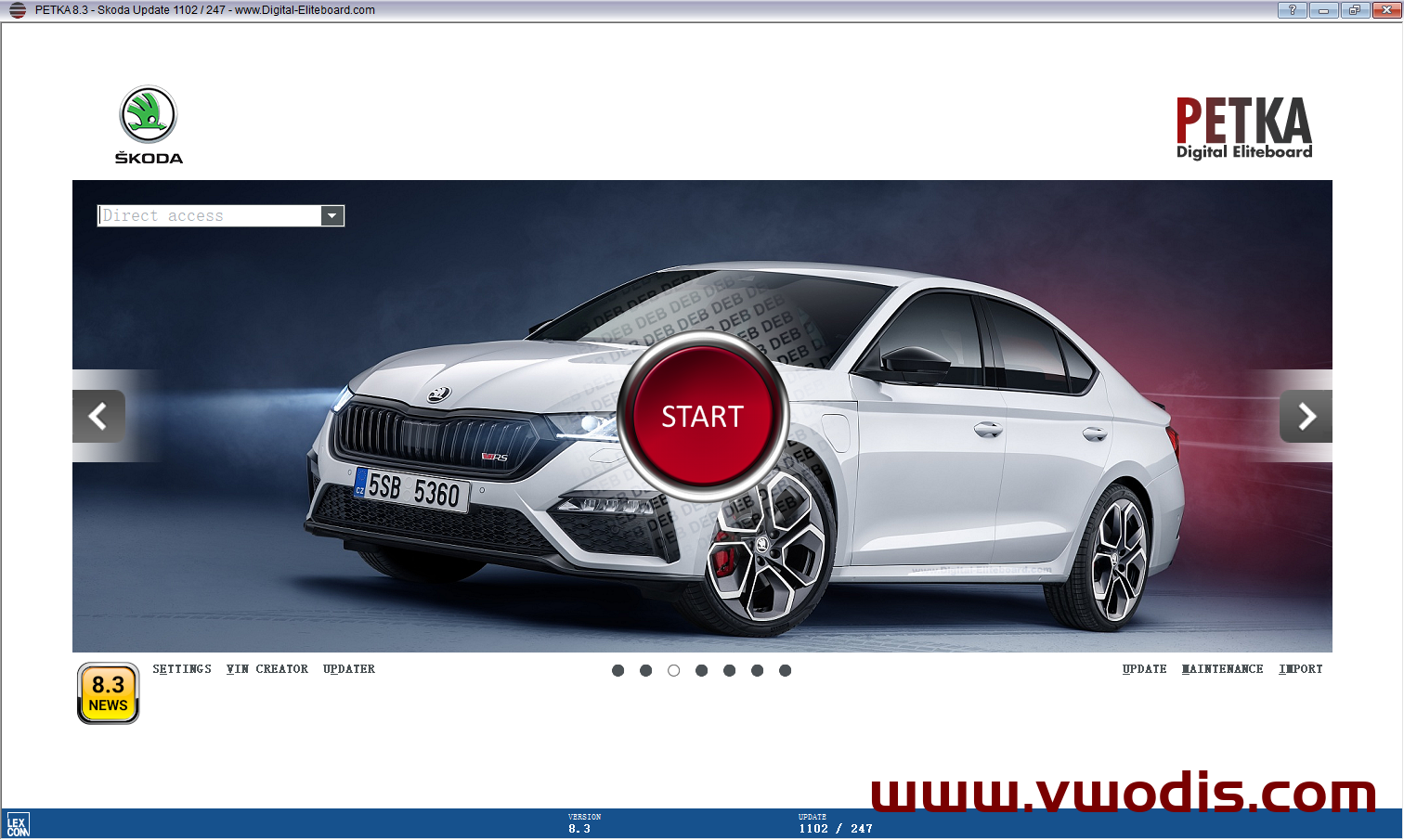
Task: Select the third (active) carousel dot
Action: point(673,670)
